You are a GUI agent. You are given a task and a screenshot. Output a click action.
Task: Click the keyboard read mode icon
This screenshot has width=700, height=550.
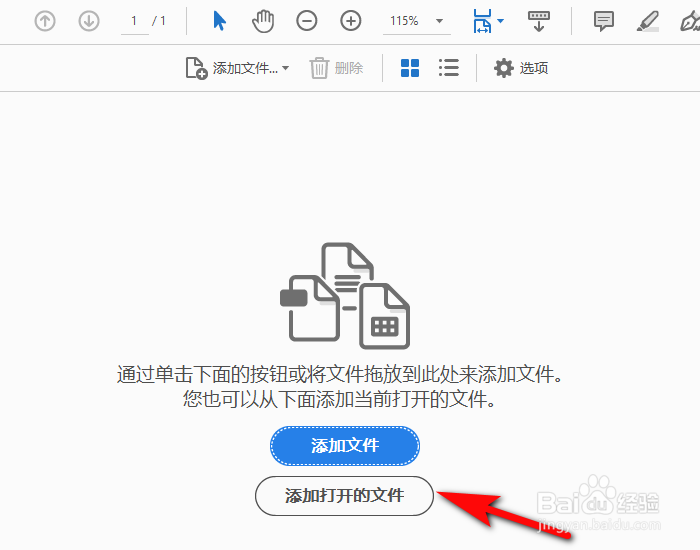pos(539,21)
